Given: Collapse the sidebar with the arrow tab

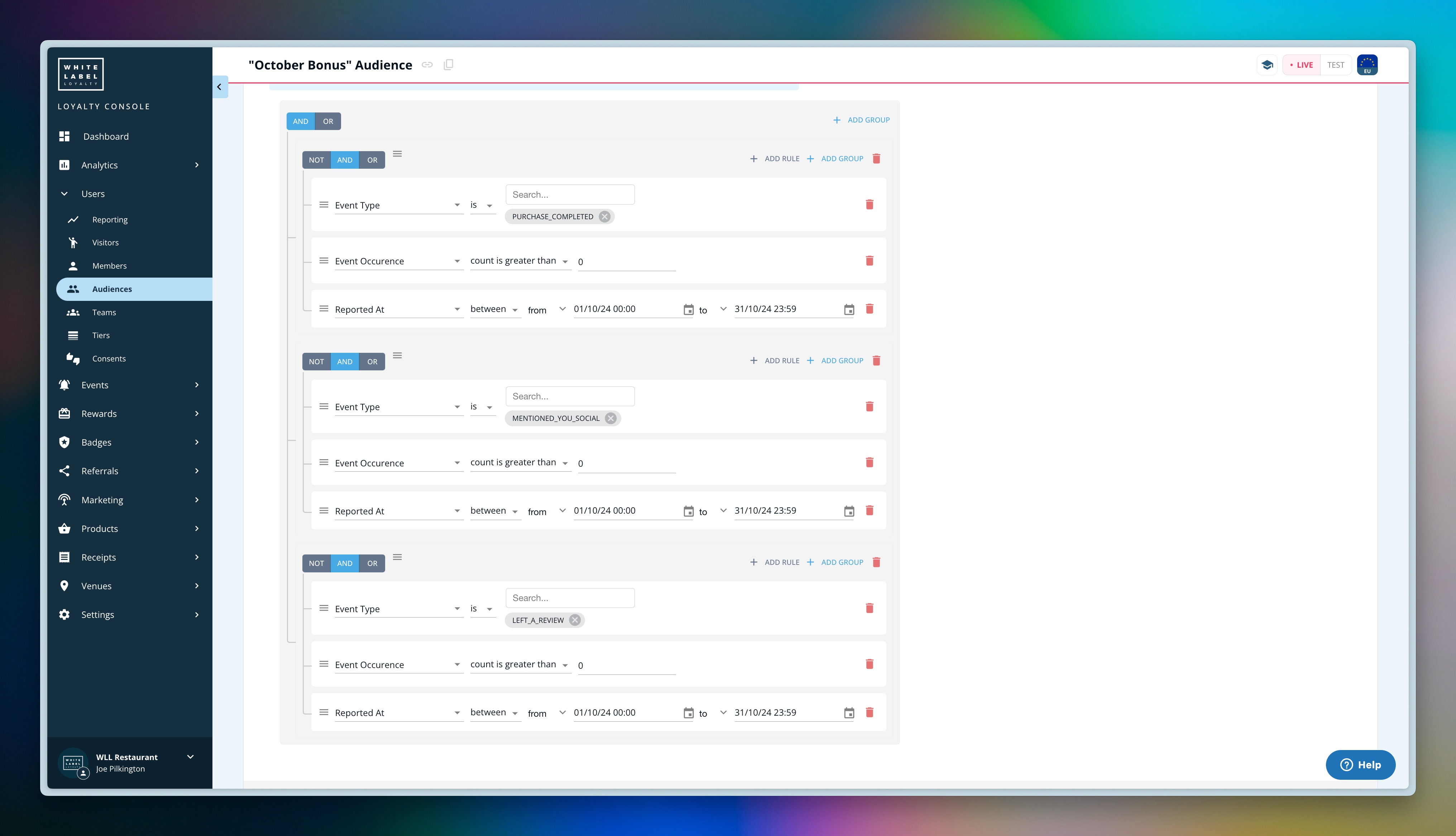Looking at the screenshot, I should tap(220, 87).
